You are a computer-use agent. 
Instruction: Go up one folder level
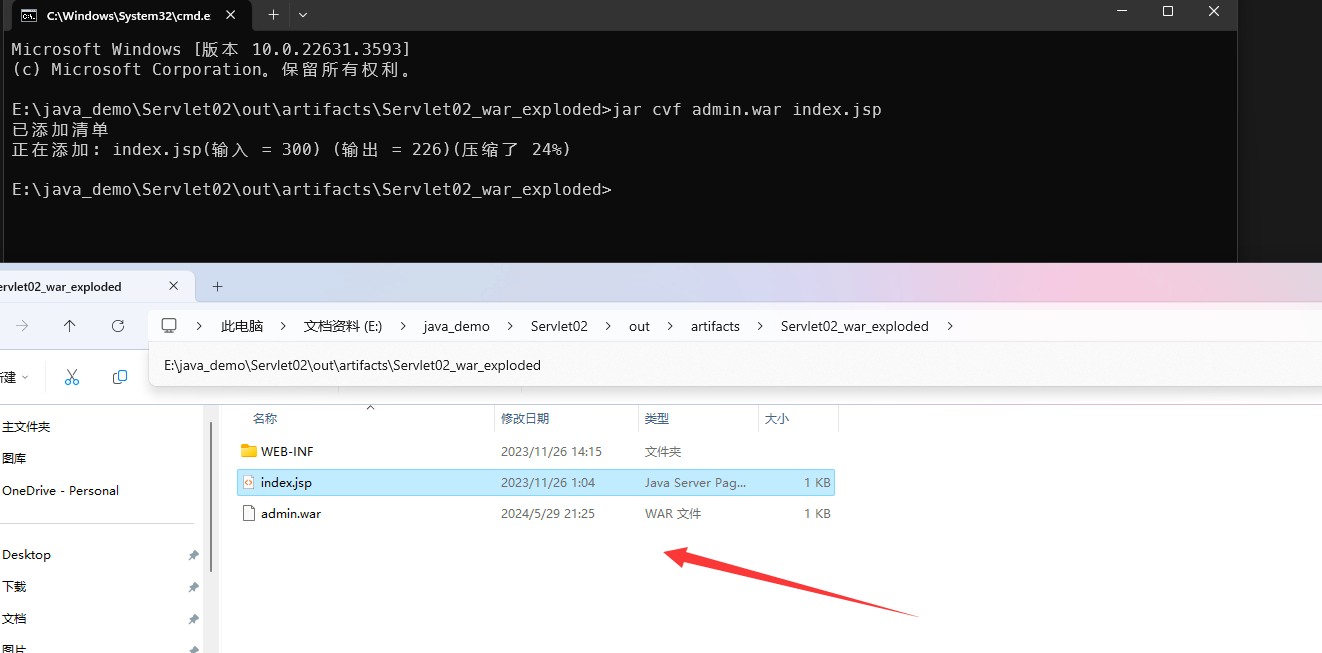(x=69, y=326)
